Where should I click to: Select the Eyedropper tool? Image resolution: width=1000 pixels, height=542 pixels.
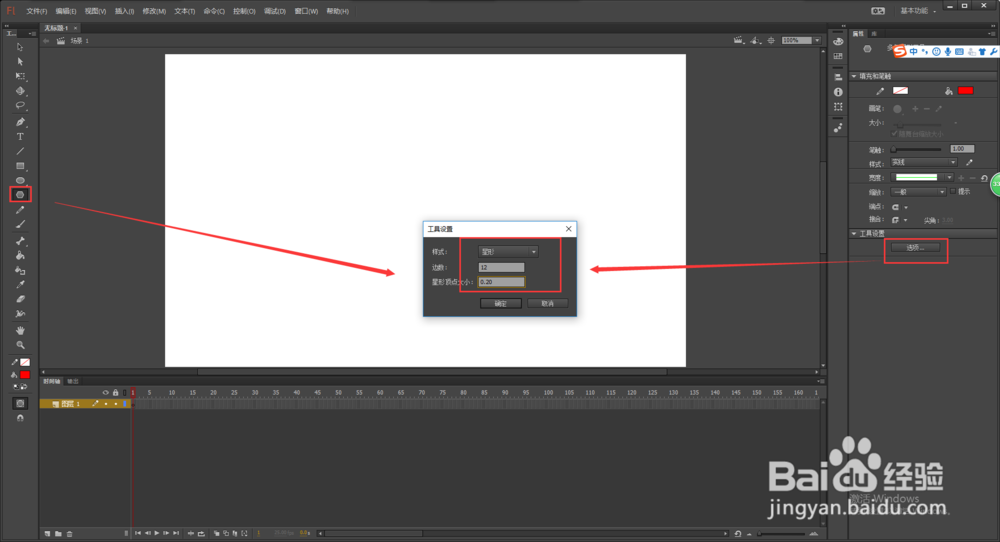tap(20, 284)
